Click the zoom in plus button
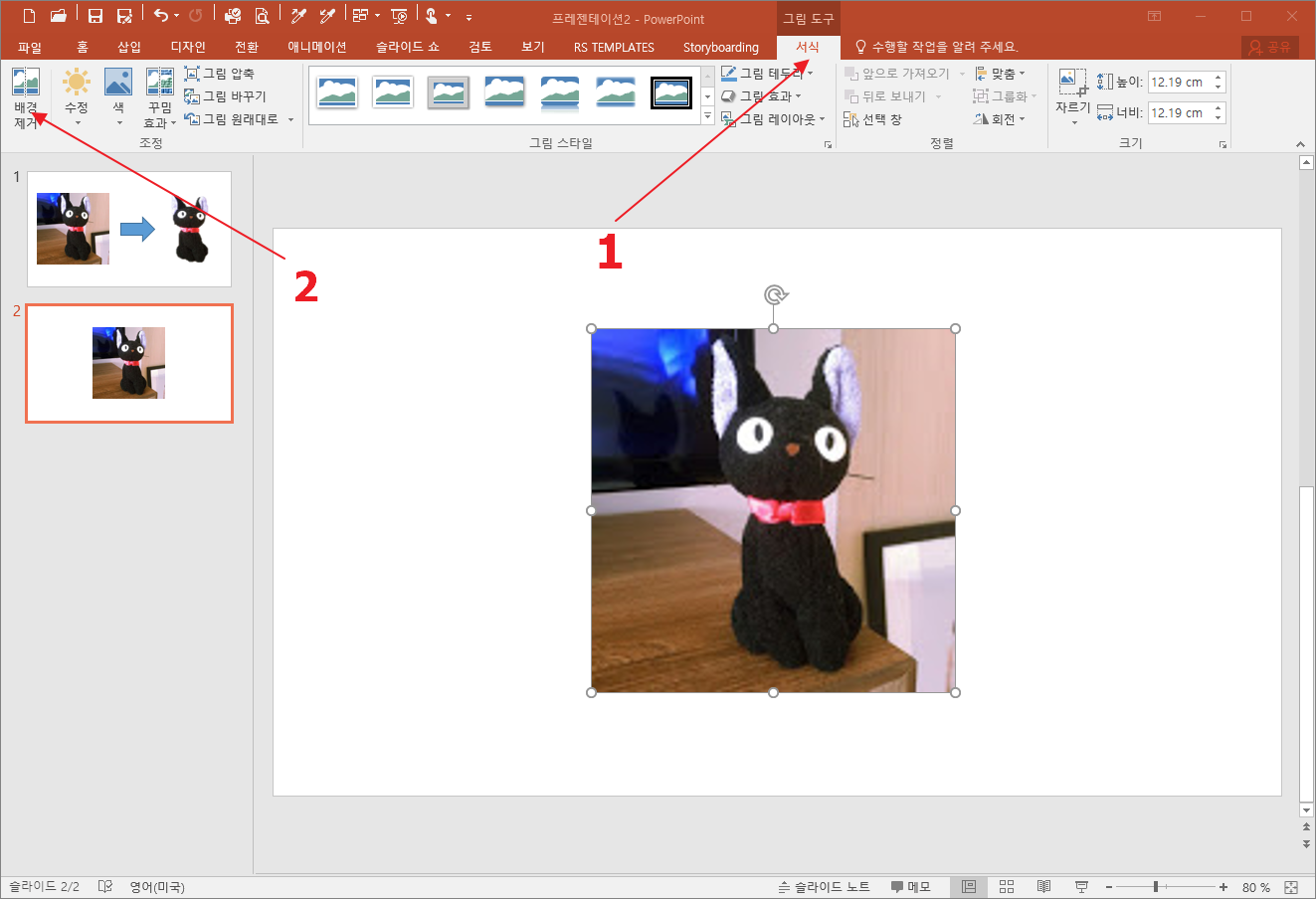Viewport: 1316px width, 899px height. pyautogui.click(x=1223, y=887)
